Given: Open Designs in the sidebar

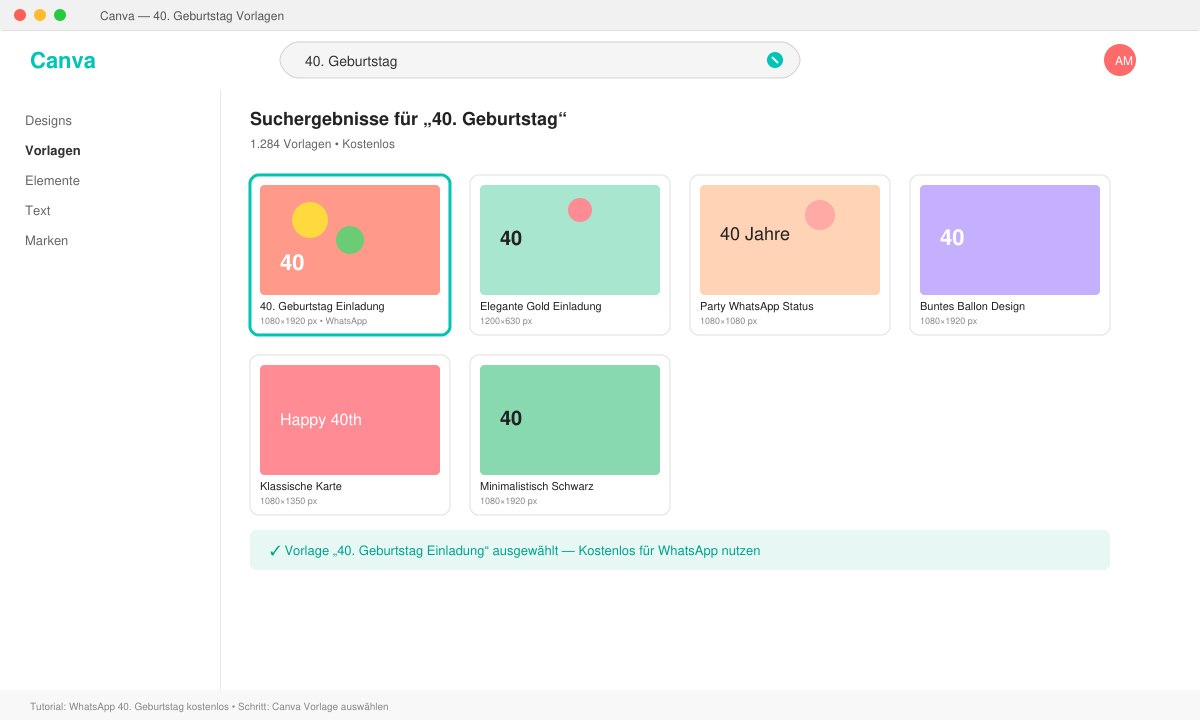Looking at the screenshot, I should coord(48,120).
